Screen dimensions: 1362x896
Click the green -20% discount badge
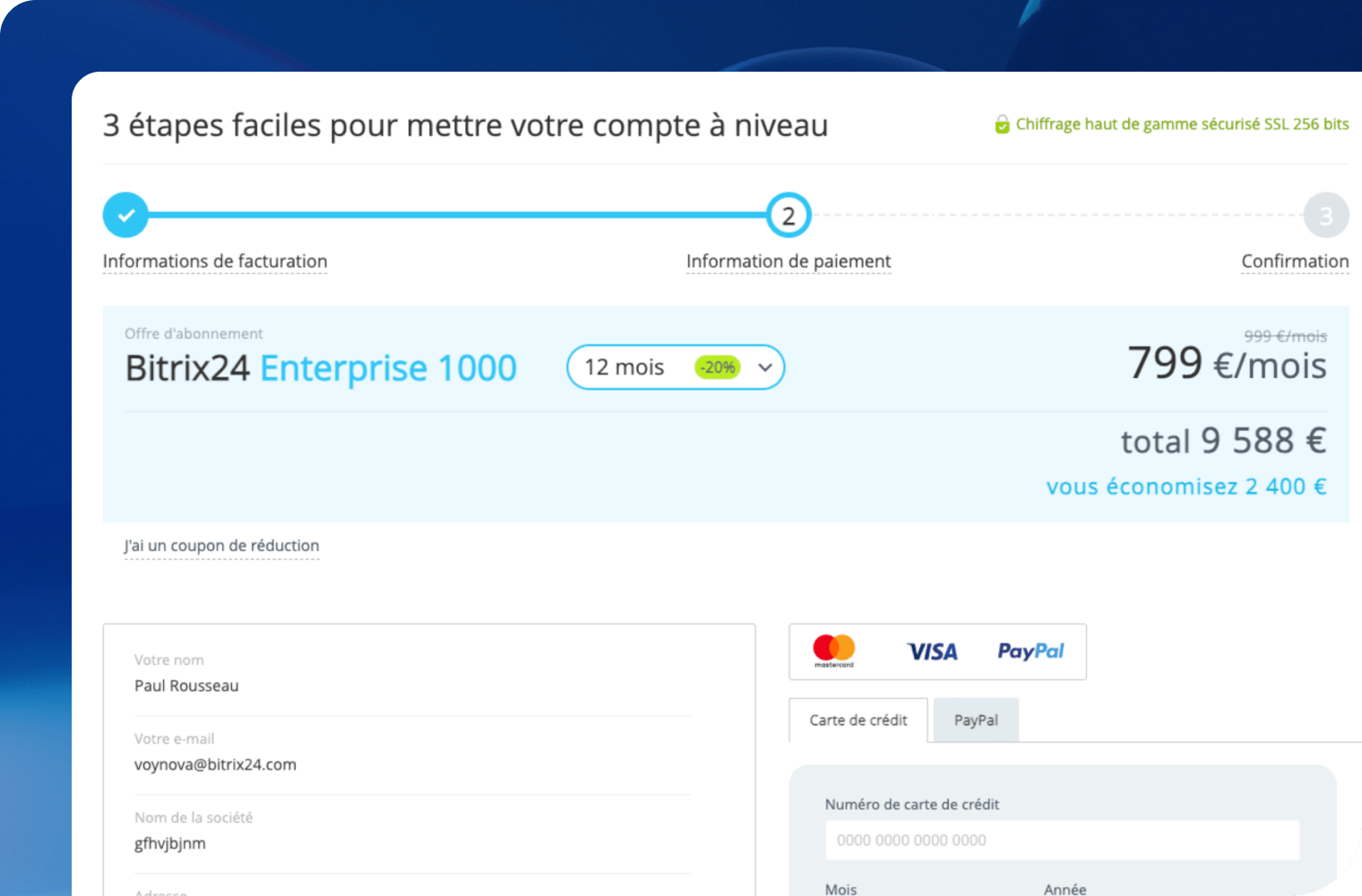click(718, 367)
